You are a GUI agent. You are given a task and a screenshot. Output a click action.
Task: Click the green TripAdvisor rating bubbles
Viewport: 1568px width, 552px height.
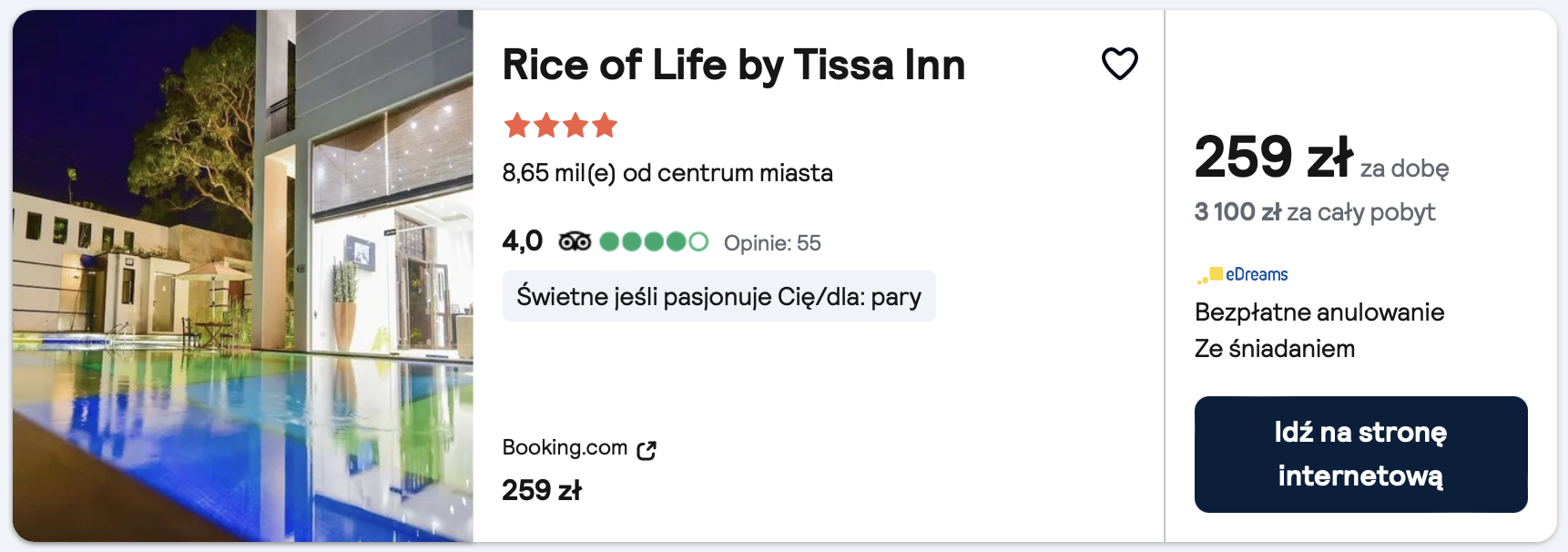pos(653,241)
